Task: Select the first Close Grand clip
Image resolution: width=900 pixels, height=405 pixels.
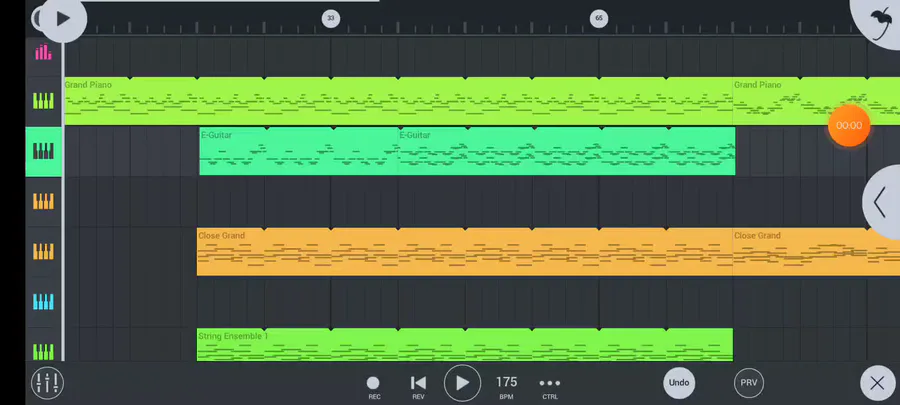Action: (464, 252)
